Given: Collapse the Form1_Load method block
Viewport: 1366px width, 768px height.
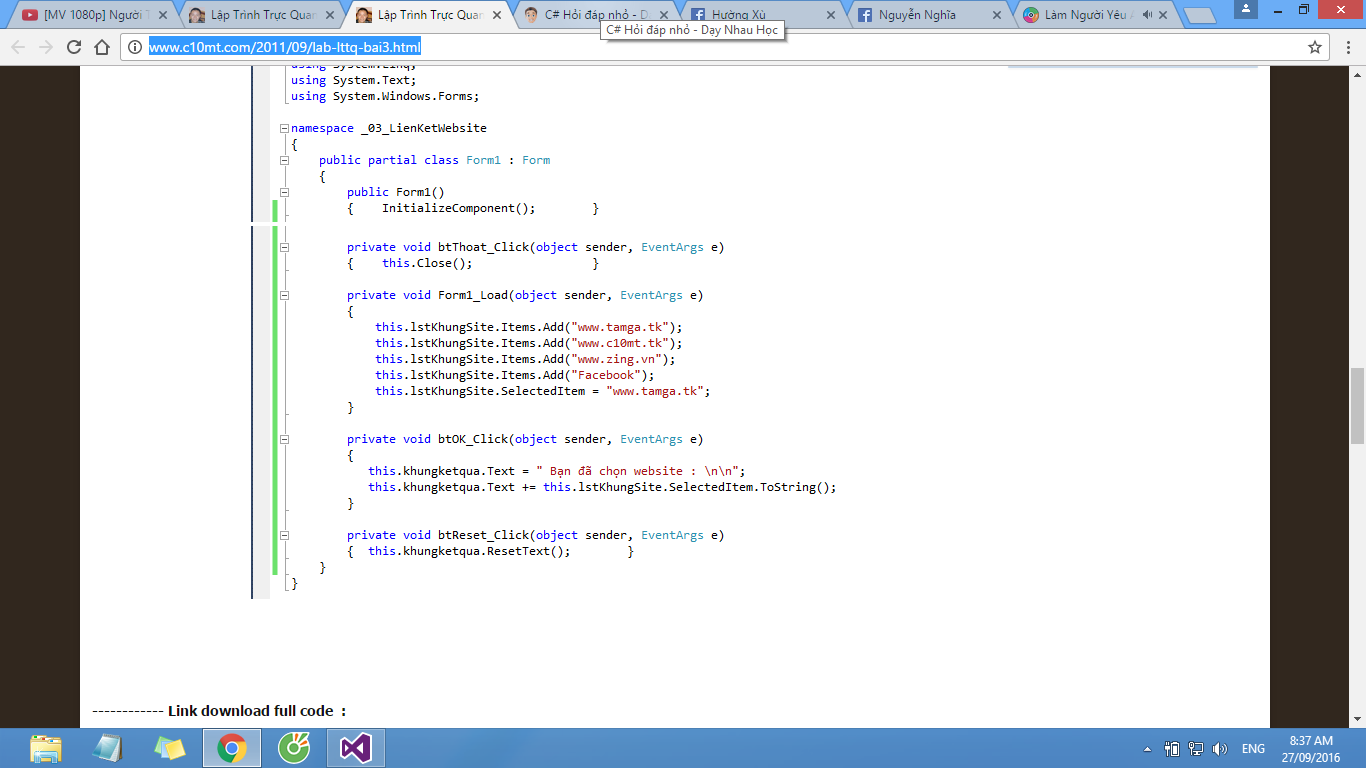Looking at the screenshot, I should (284, 295).
